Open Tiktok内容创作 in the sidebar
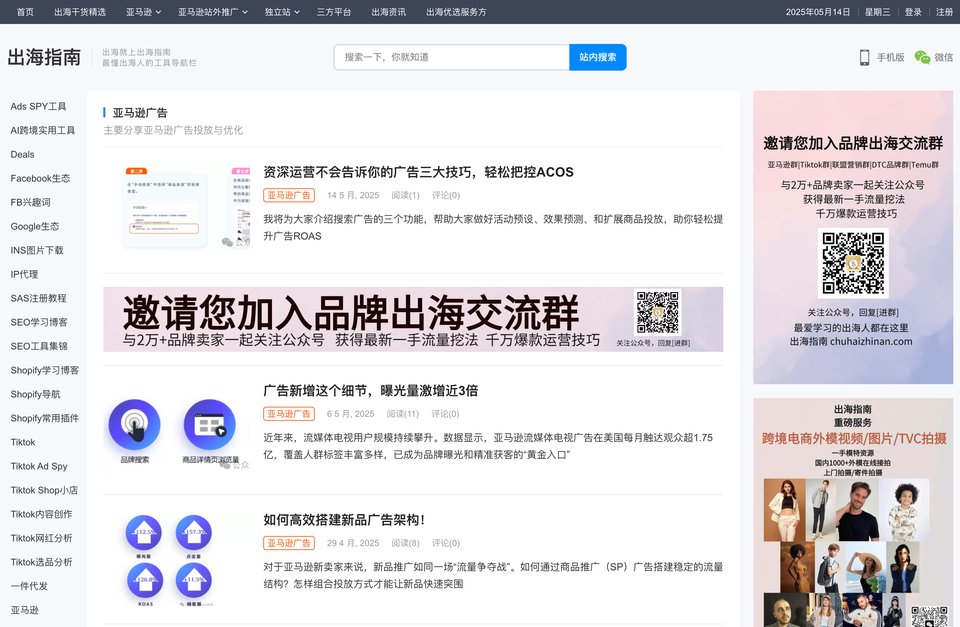The height and width of the screenshot is (627, 960). [x=41, y=514]
